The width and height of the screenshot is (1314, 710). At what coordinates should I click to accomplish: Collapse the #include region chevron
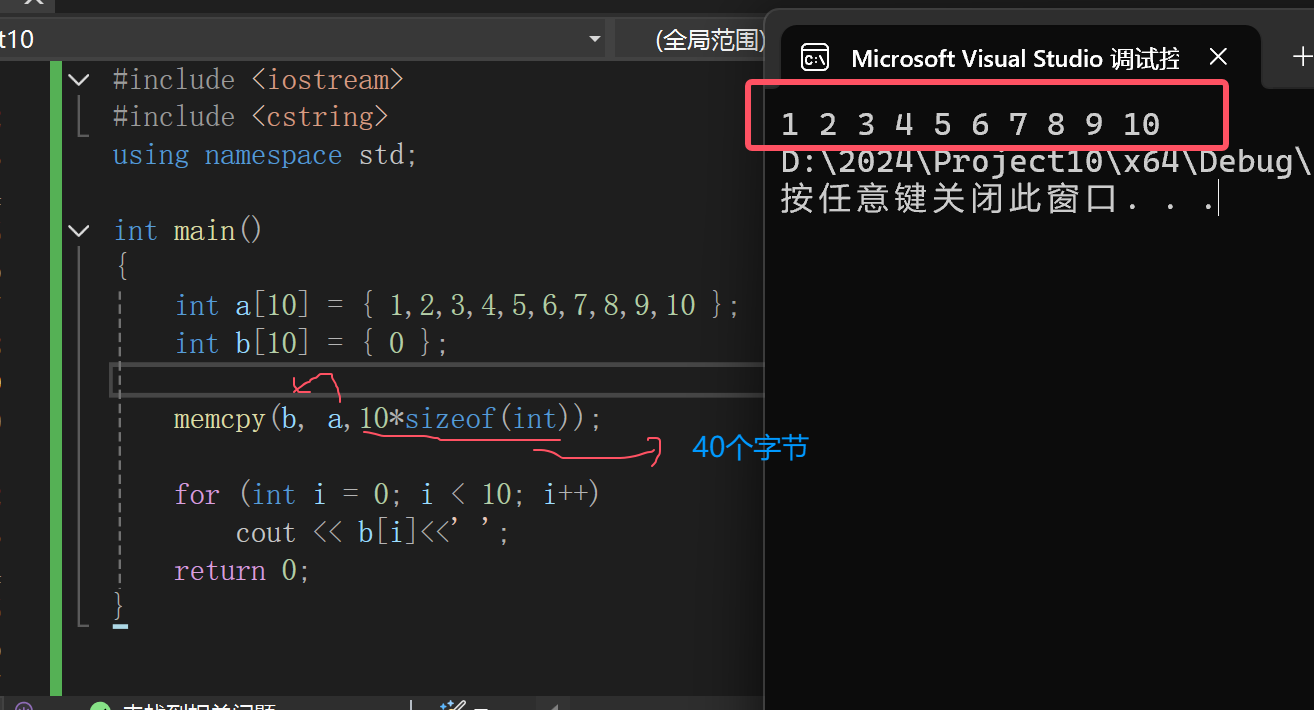coord(79,79)
